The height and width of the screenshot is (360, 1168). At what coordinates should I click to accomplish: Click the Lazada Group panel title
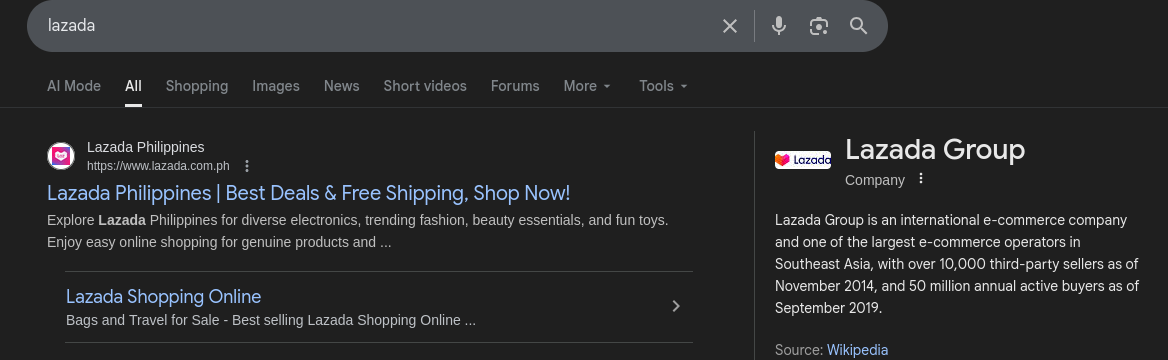click(935, 150)
